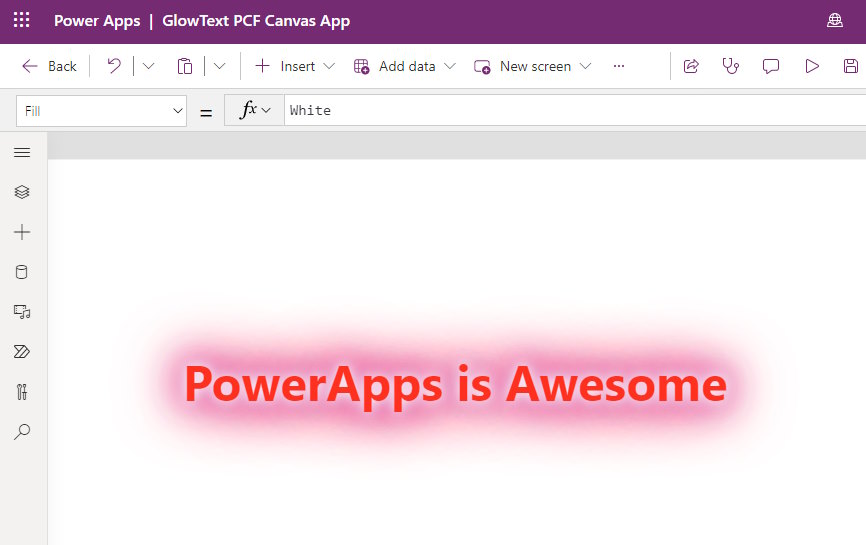Expand the undo options chevron
Screen dimensions: 866x545
point(149,66)
